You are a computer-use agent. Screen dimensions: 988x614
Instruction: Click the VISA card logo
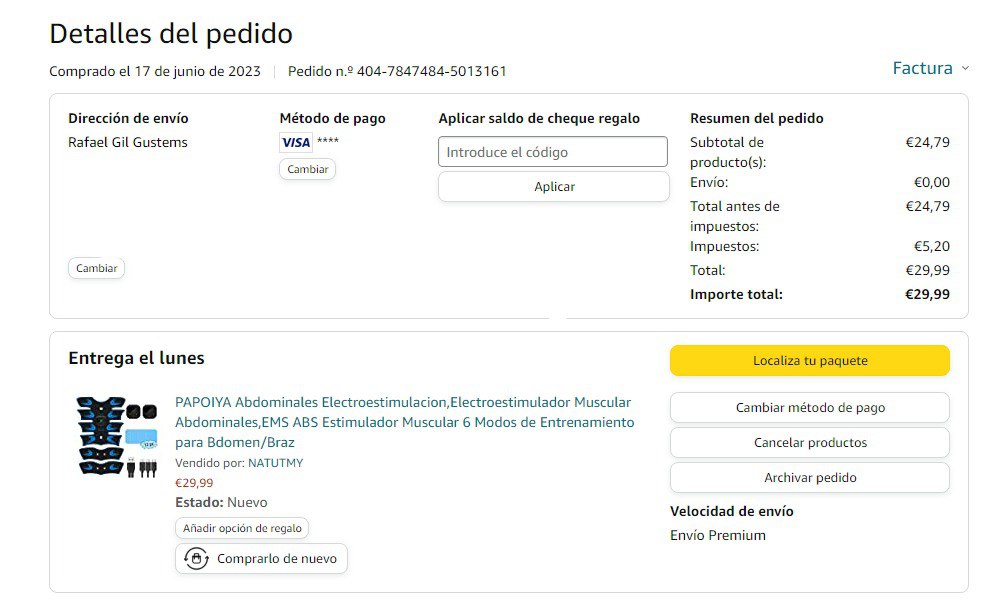[x=296, y=142]
